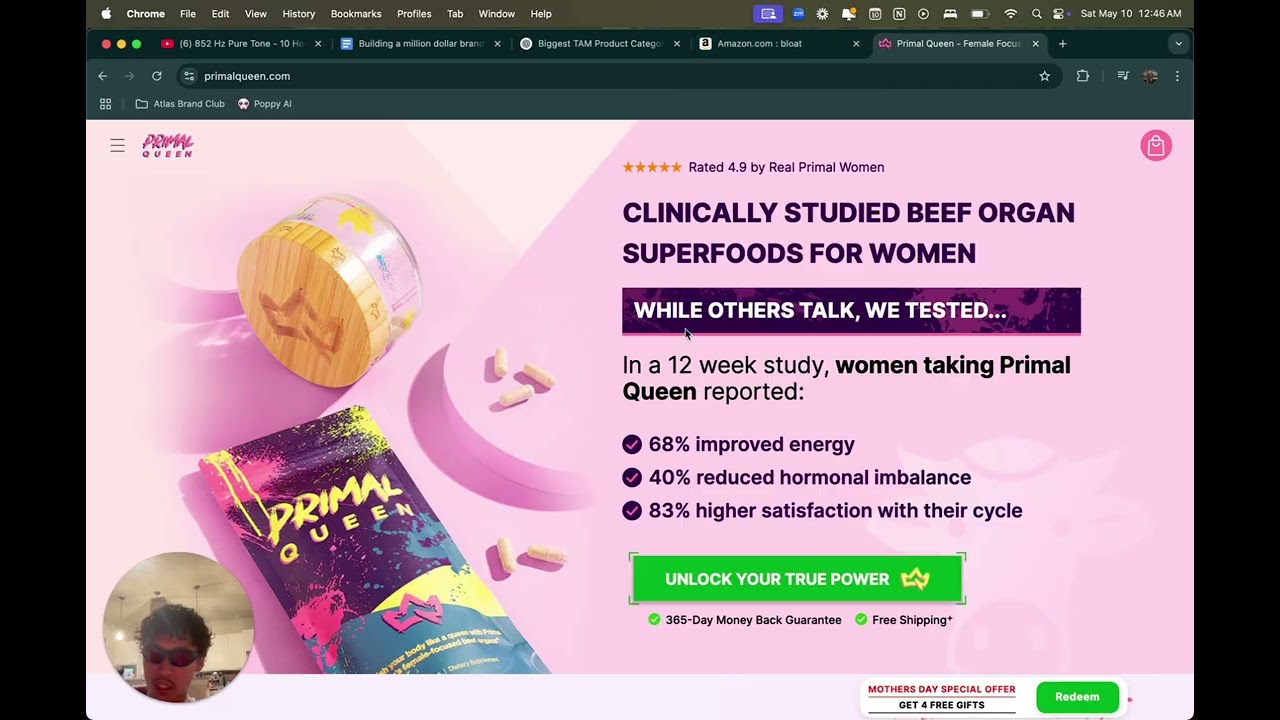Open the media controls icon

1123,76
